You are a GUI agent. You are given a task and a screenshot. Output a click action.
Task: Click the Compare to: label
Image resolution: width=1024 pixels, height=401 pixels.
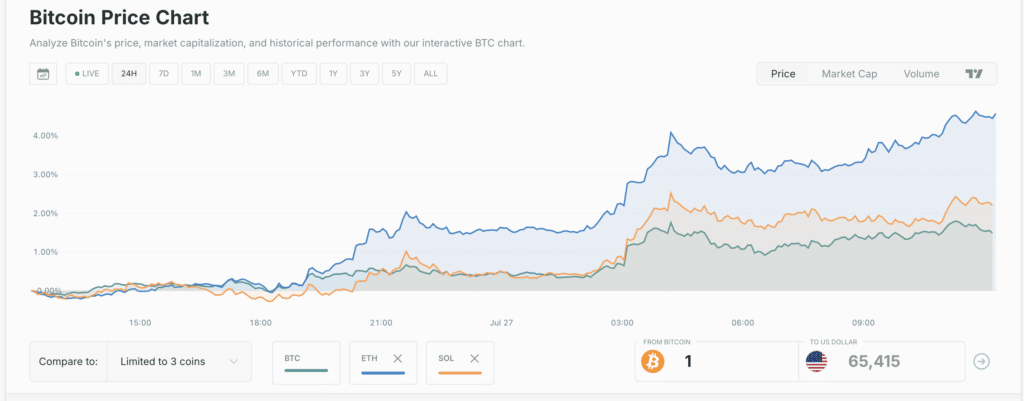tap(69, 361)
